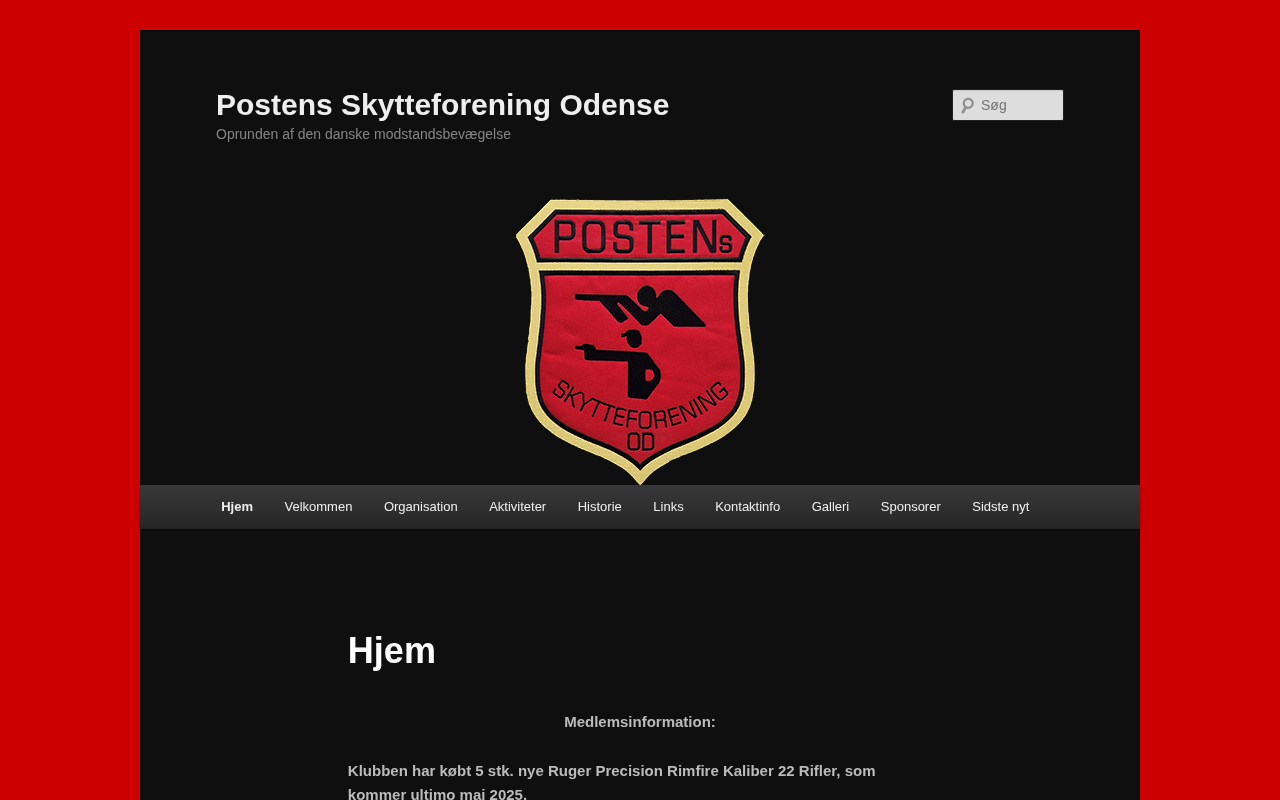Select the Aktiviteter menu item
1280x800 pixels.
(518, 507)
